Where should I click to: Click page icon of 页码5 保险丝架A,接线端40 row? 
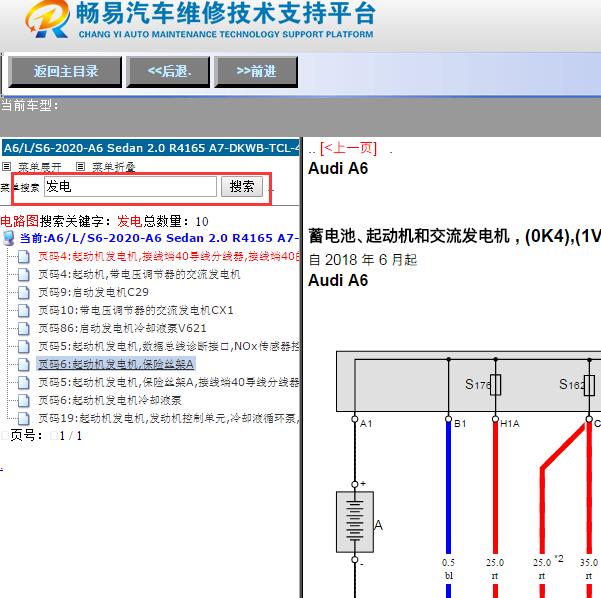(24, 382)
